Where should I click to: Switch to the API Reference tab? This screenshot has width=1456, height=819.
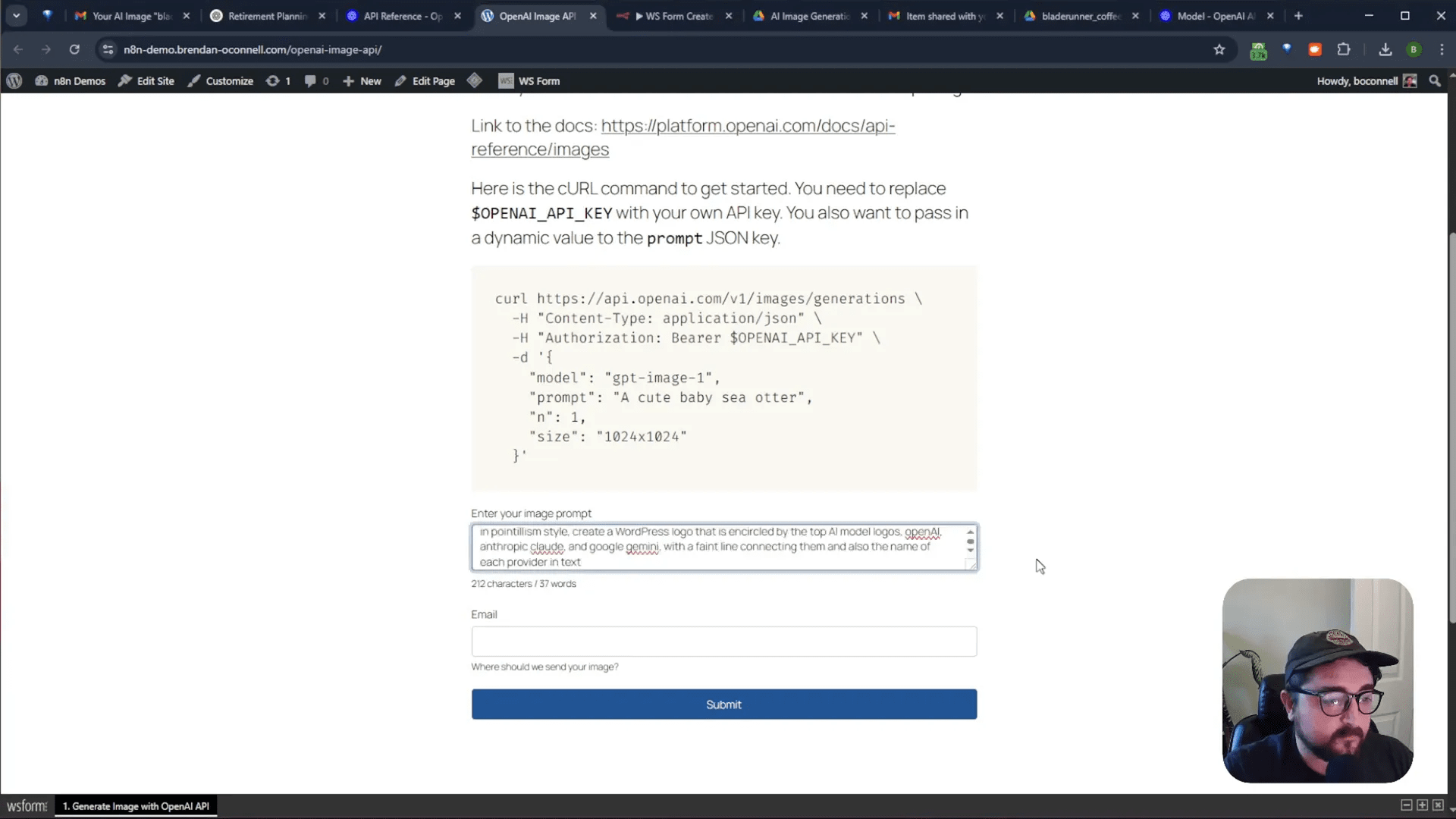403,16
